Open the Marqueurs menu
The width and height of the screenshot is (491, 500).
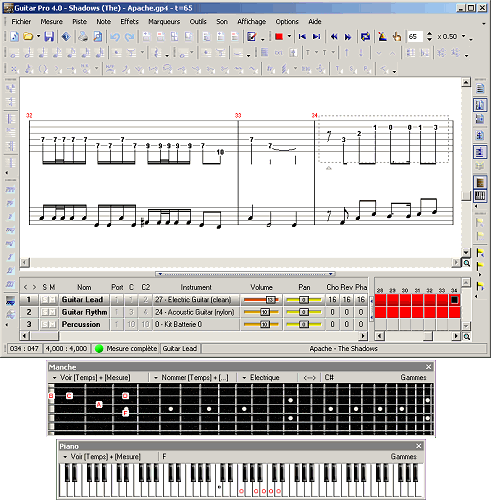click(164, 22)
